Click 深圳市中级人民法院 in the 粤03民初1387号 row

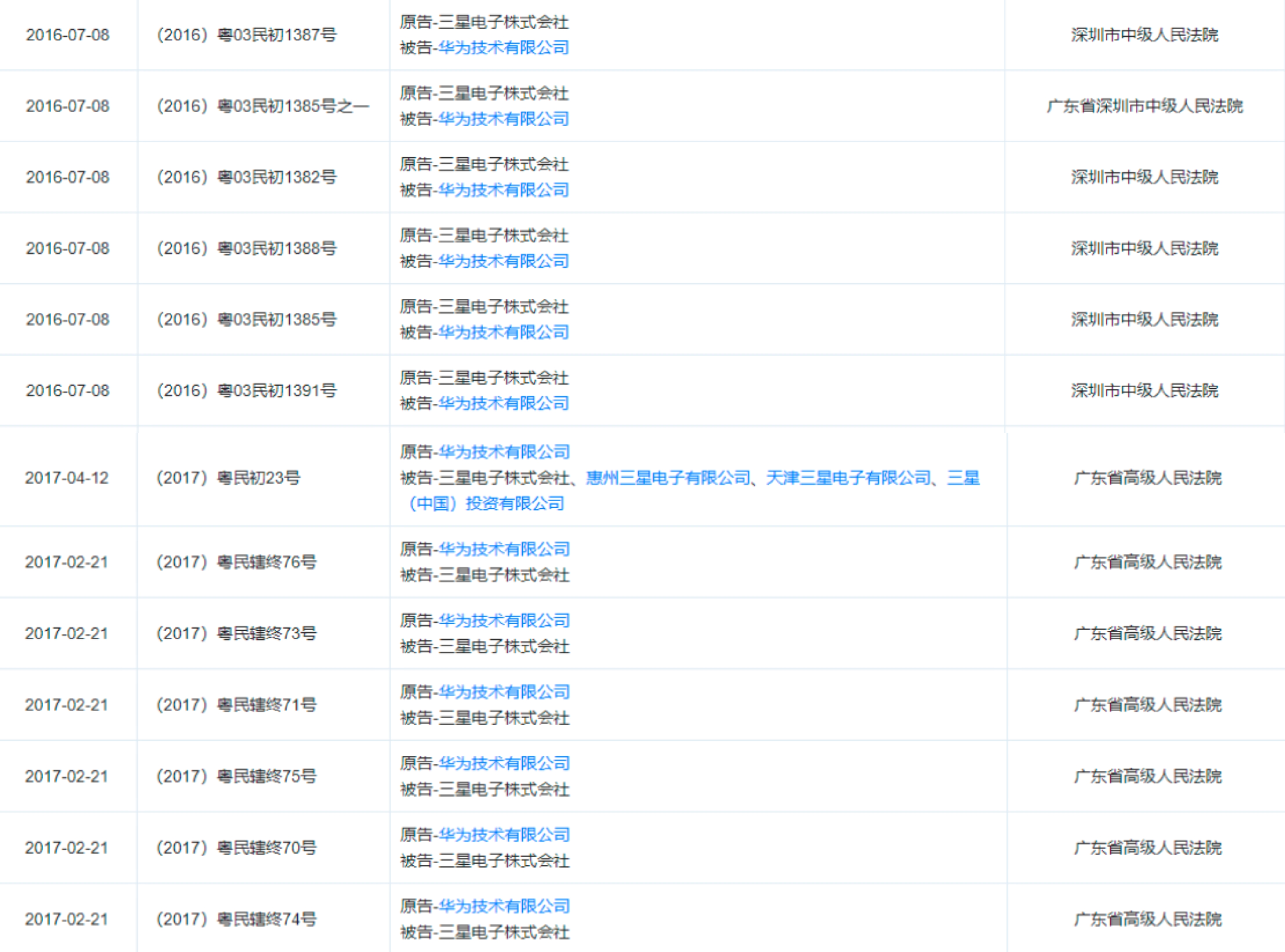(1145, 35)
